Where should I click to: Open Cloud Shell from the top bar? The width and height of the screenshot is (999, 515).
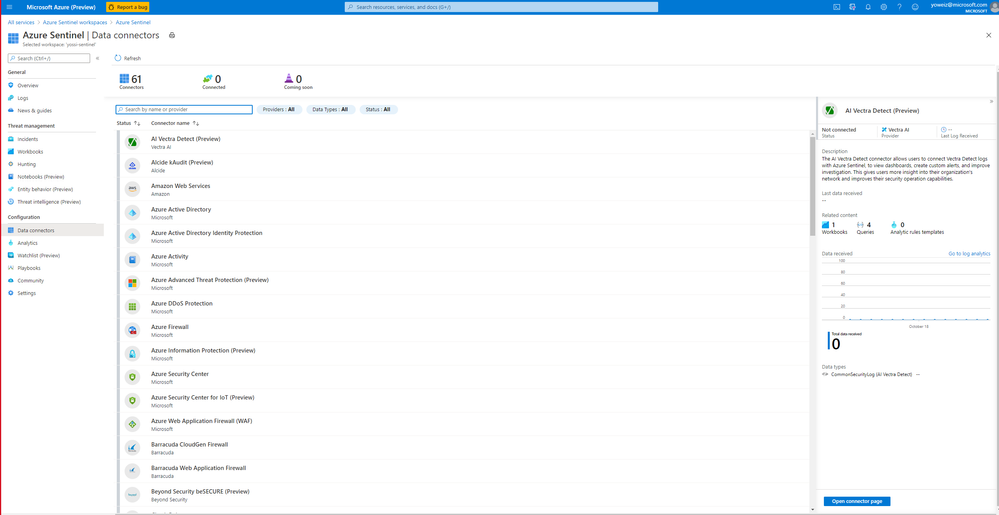[x=837, y=7]
